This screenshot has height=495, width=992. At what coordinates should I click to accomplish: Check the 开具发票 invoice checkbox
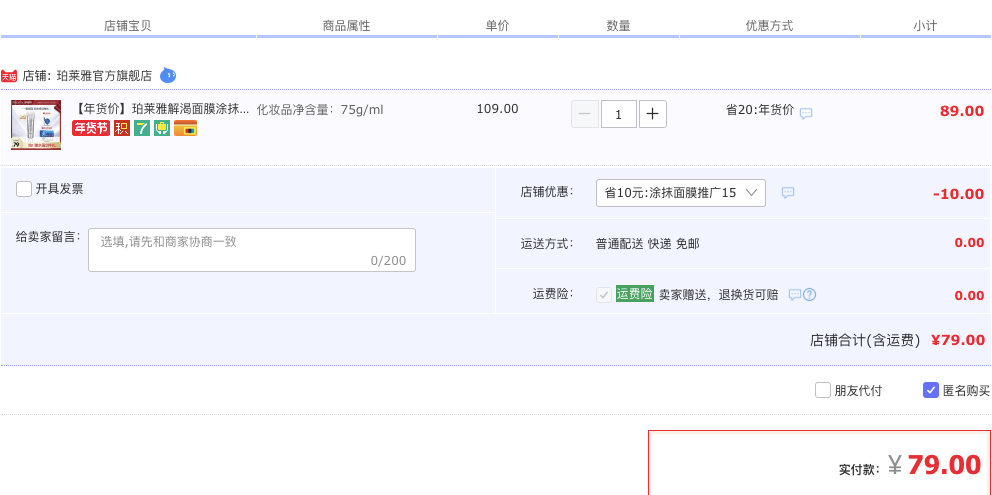tap(24, 189)
